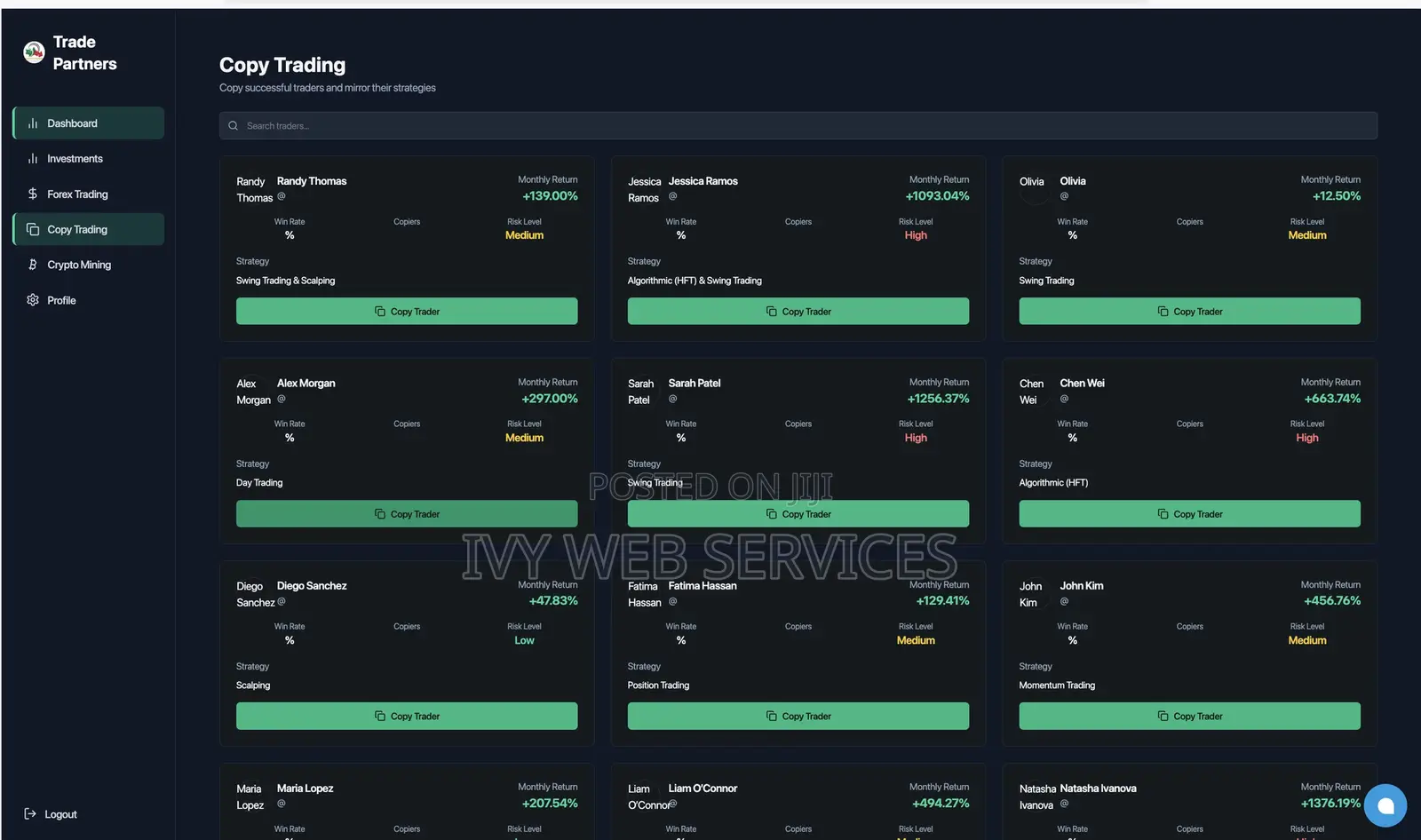Image resolution: width=1421 pixels, height=840 pixels.
Task: Click the Profile gear icon
Action: click(x=33, y=300)
